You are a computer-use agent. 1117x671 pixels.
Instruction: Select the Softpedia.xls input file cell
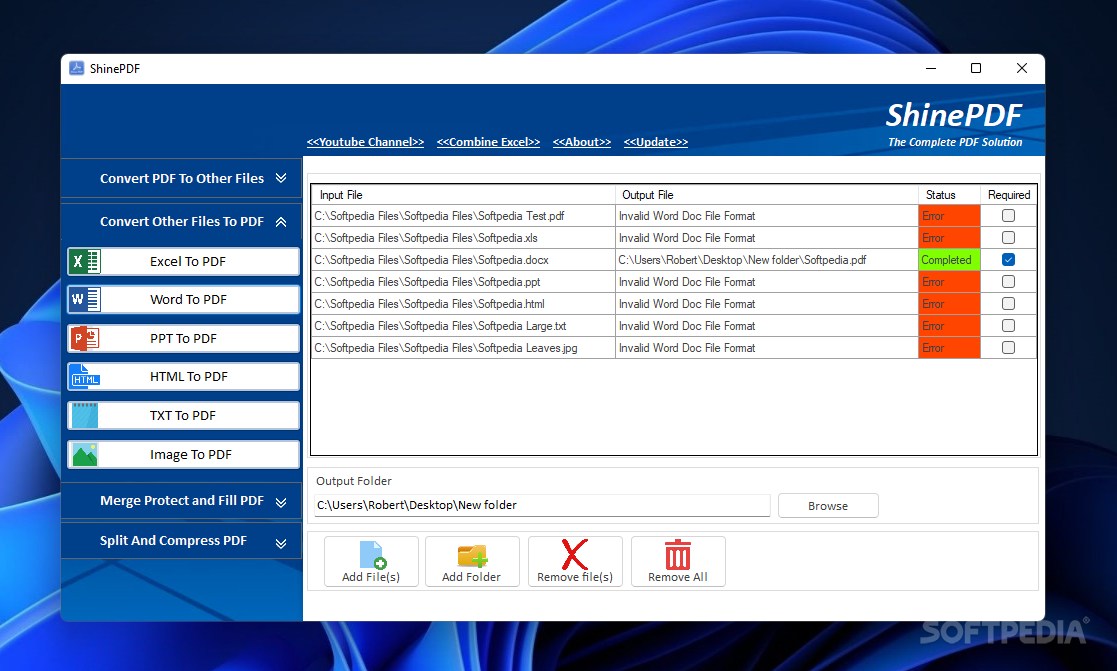(463, 238)
